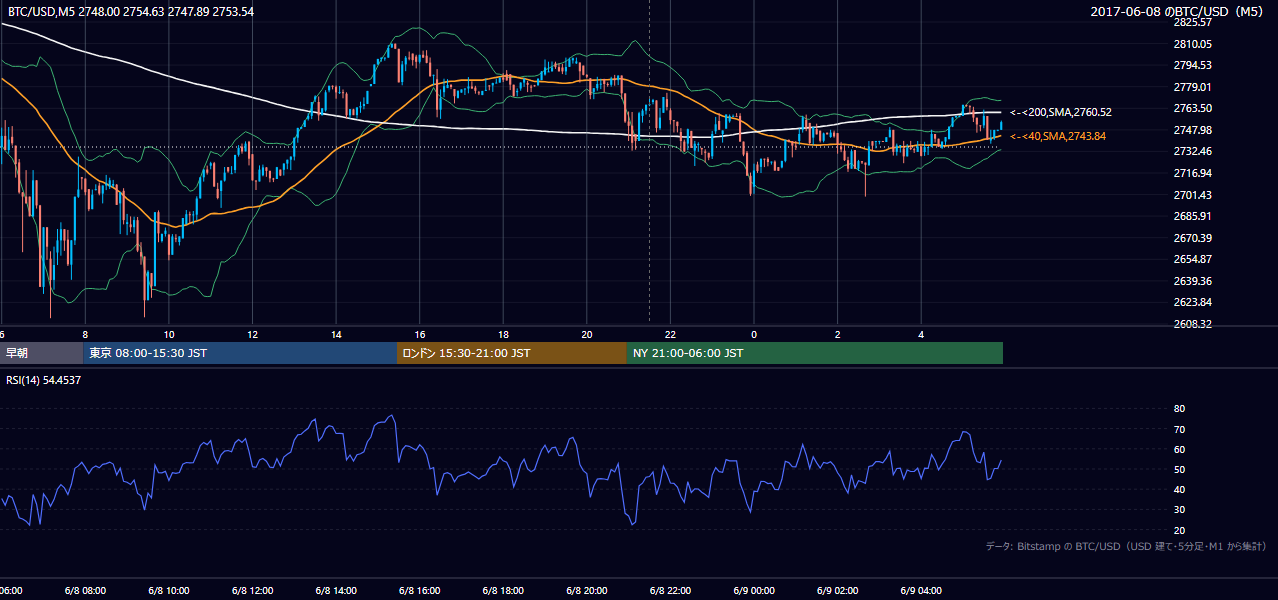This screenshot has height=600, width=1278.
Task: Select the 200 SMA label 2760.52
Action: point(1061,113)
